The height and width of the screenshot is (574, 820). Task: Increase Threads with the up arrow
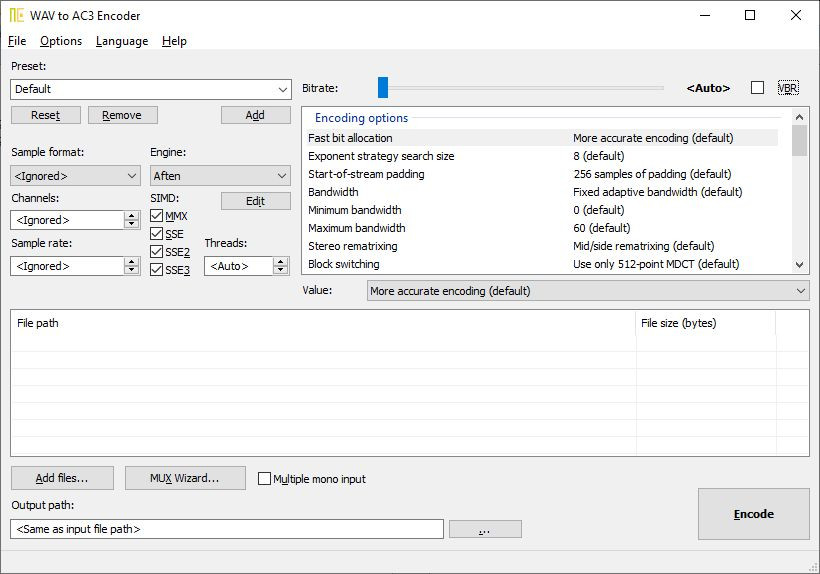tap(281, 261)
